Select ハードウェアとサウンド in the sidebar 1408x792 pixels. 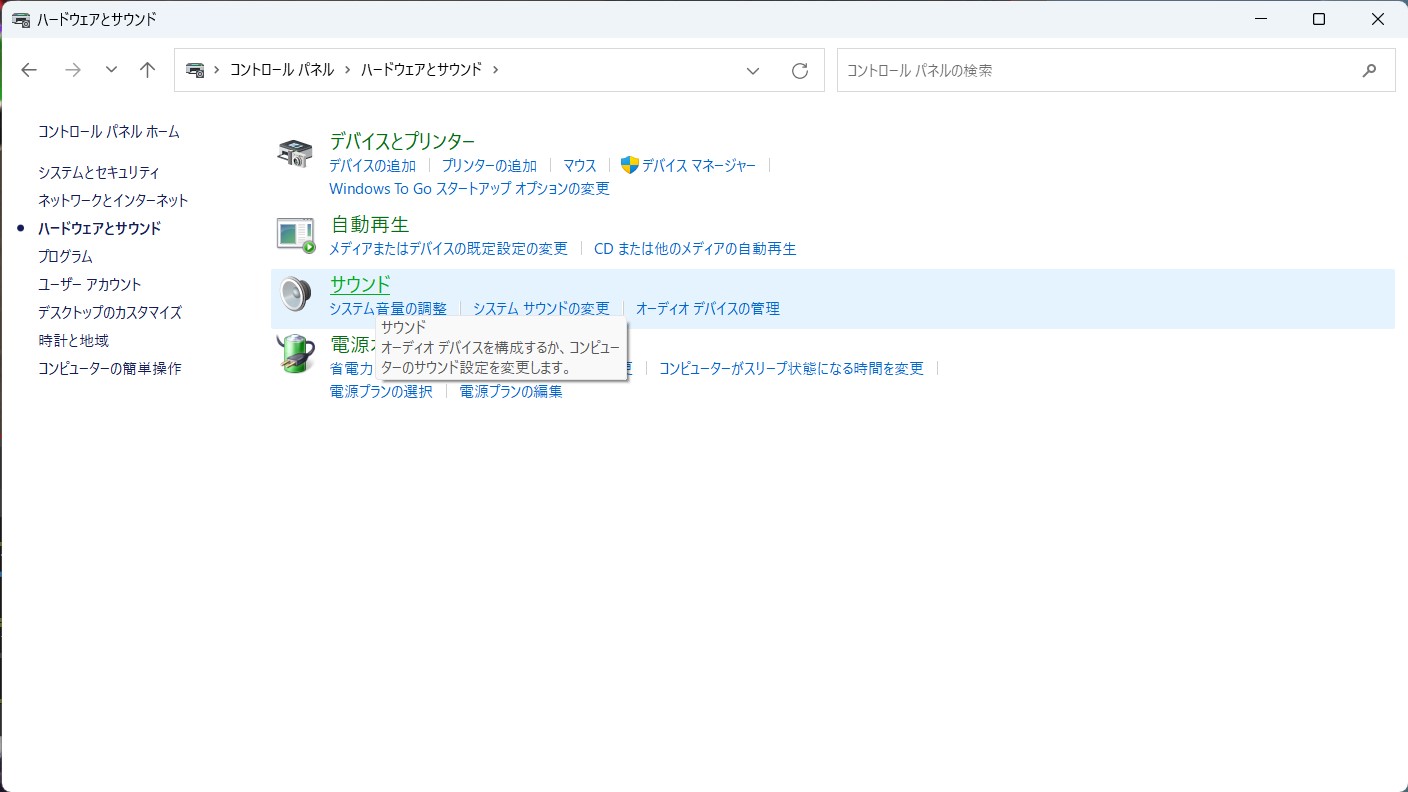point(99,229)
